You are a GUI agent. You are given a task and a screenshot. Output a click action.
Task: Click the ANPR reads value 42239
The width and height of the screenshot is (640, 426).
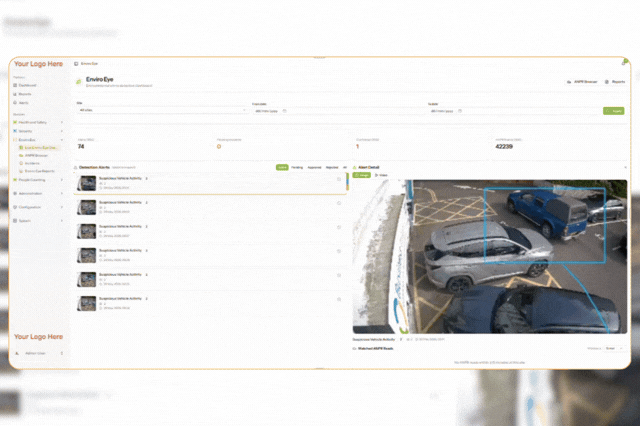pyautogui.click(x=504, y=146)
